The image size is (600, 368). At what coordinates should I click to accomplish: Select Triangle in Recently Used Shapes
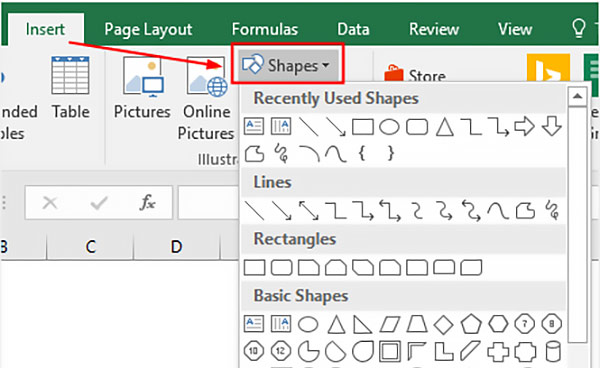coord(445,127)
